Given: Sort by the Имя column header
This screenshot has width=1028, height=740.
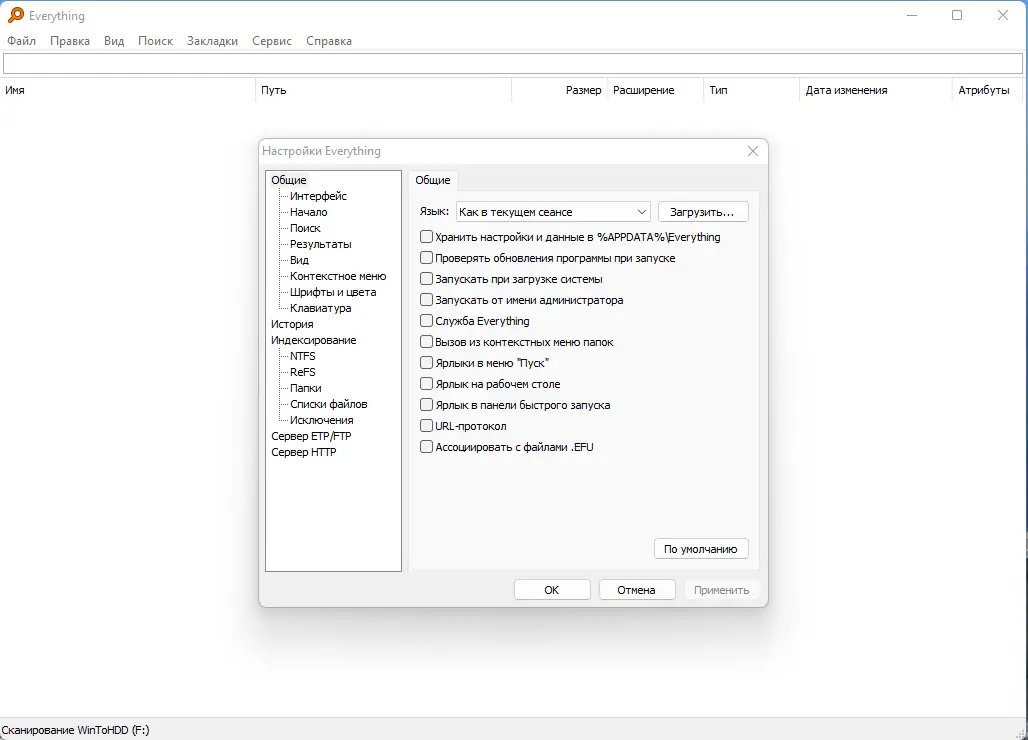Looking at the screenshot, I should 128,90.
